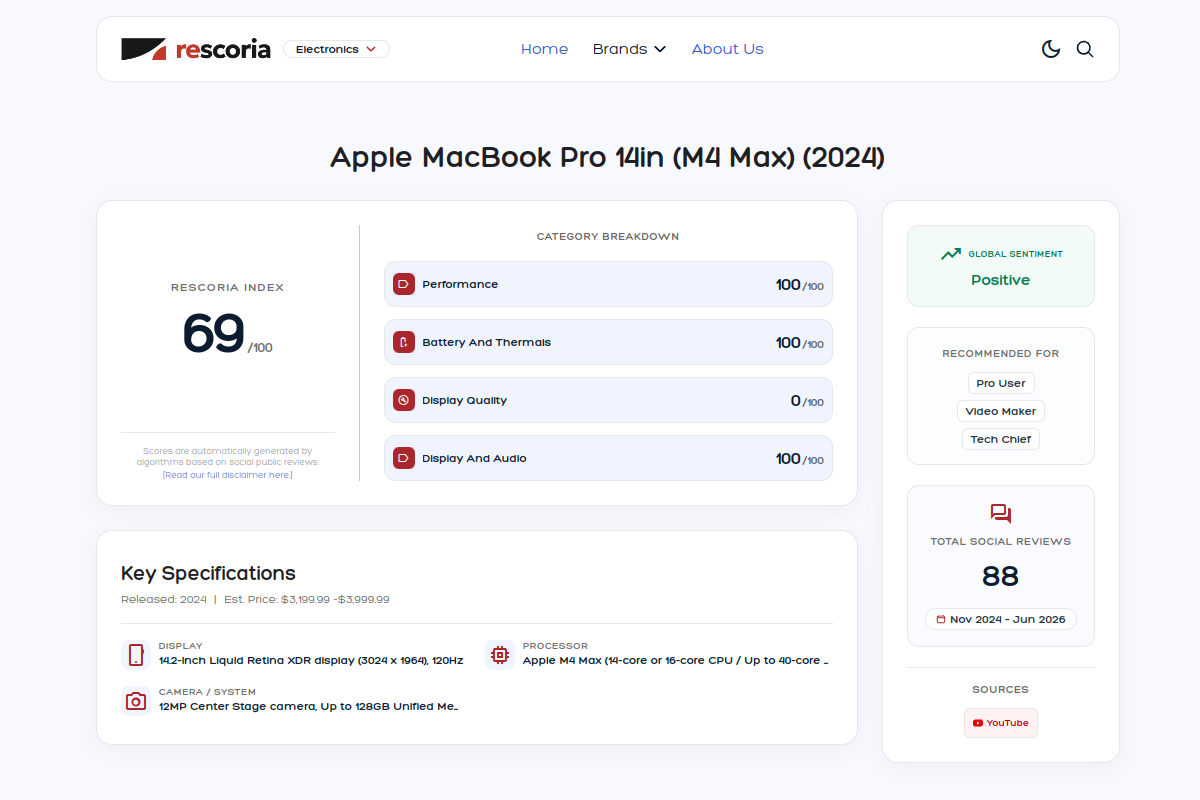This screenshot has height=800, width=1200.
Task: Click the Performance category icon
Action: tap(404, 284)
